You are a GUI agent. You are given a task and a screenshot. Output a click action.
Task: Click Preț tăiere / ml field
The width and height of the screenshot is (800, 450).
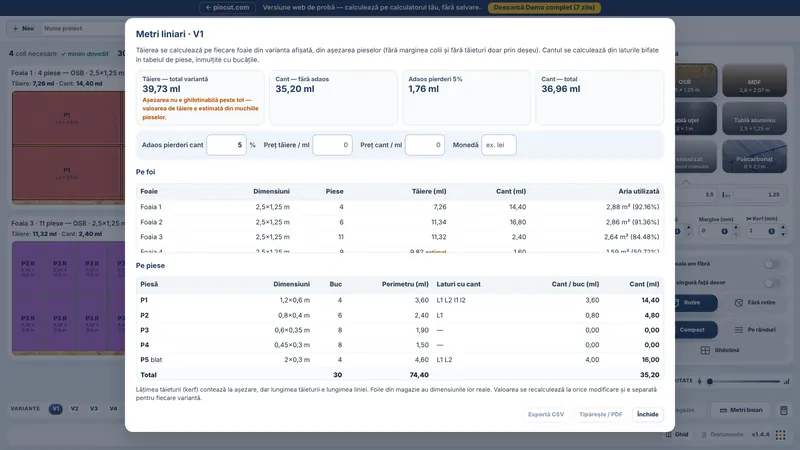332,145
